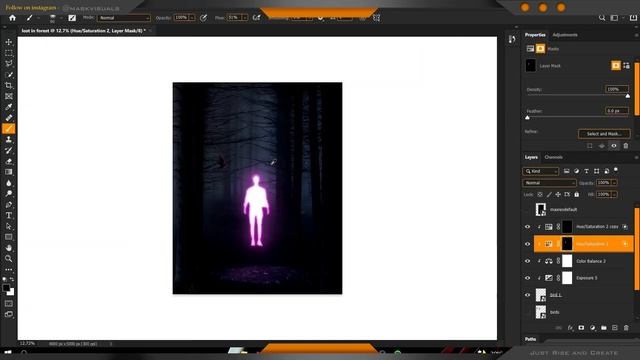Select the Zoom tool

(9, 258)
